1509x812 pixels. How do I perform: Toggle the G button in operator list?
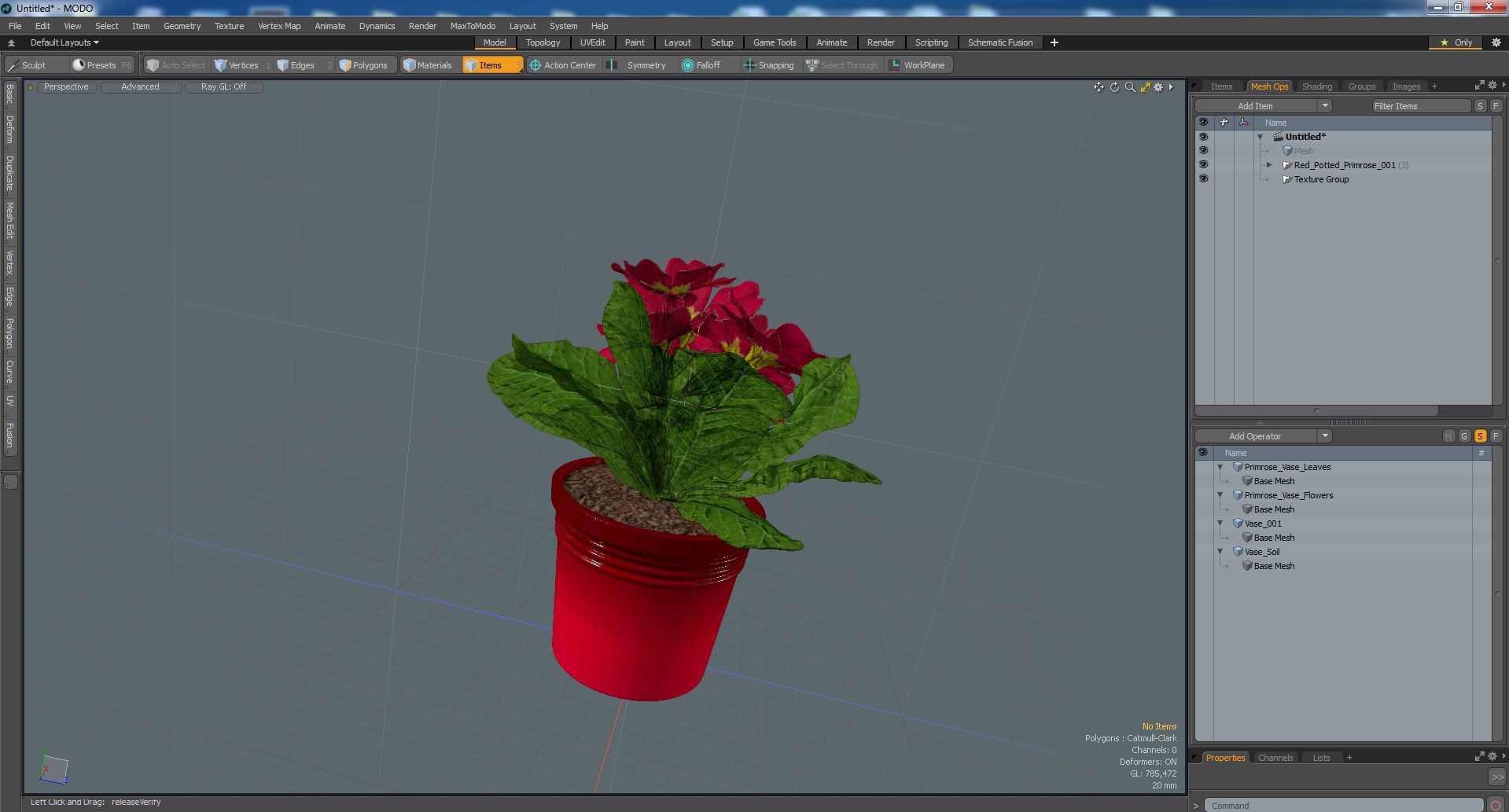1464,436
